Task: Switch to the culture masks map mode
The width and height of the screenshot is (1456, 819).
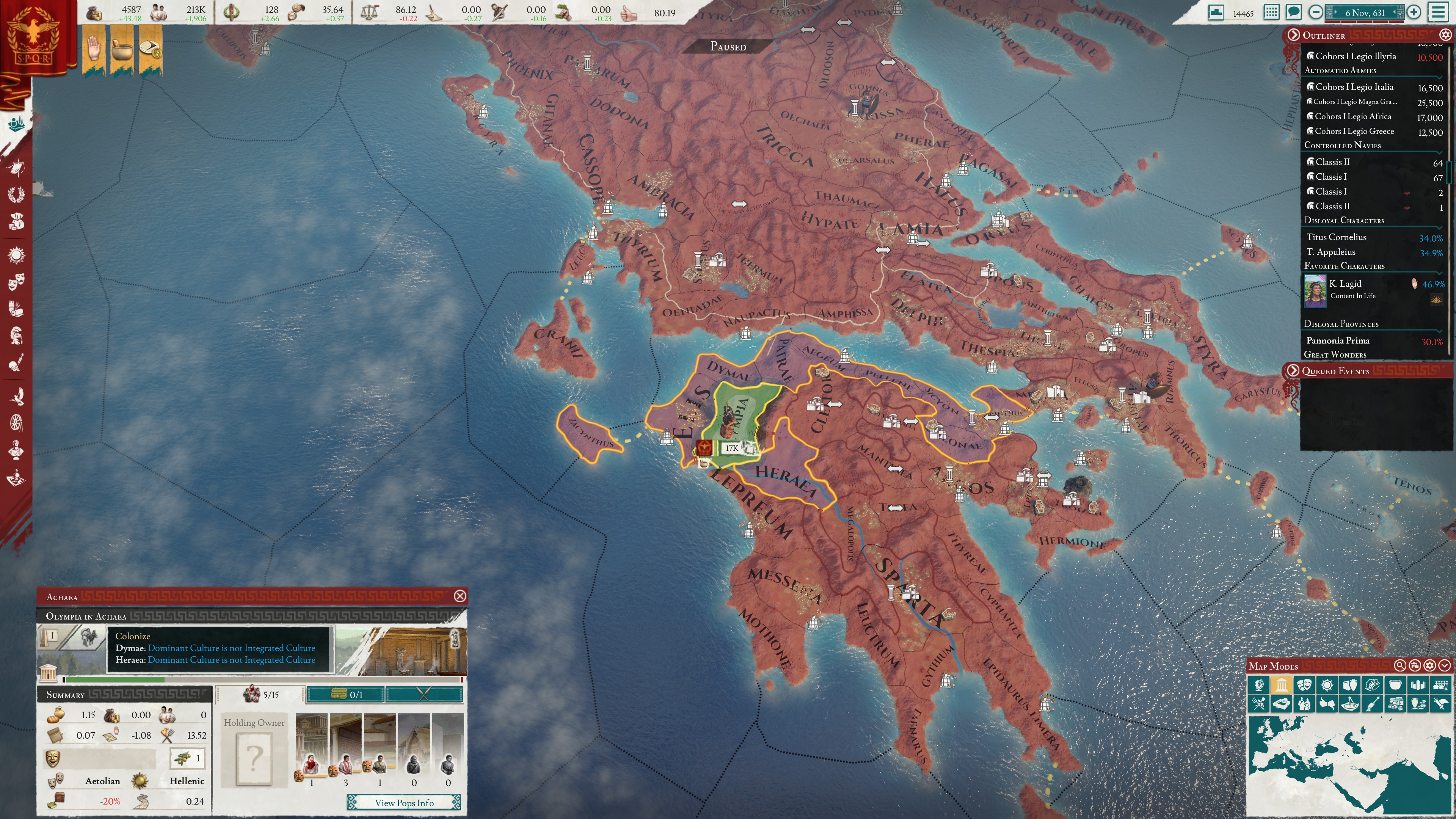Action: pyautogui.click(x=1304, y=685)
